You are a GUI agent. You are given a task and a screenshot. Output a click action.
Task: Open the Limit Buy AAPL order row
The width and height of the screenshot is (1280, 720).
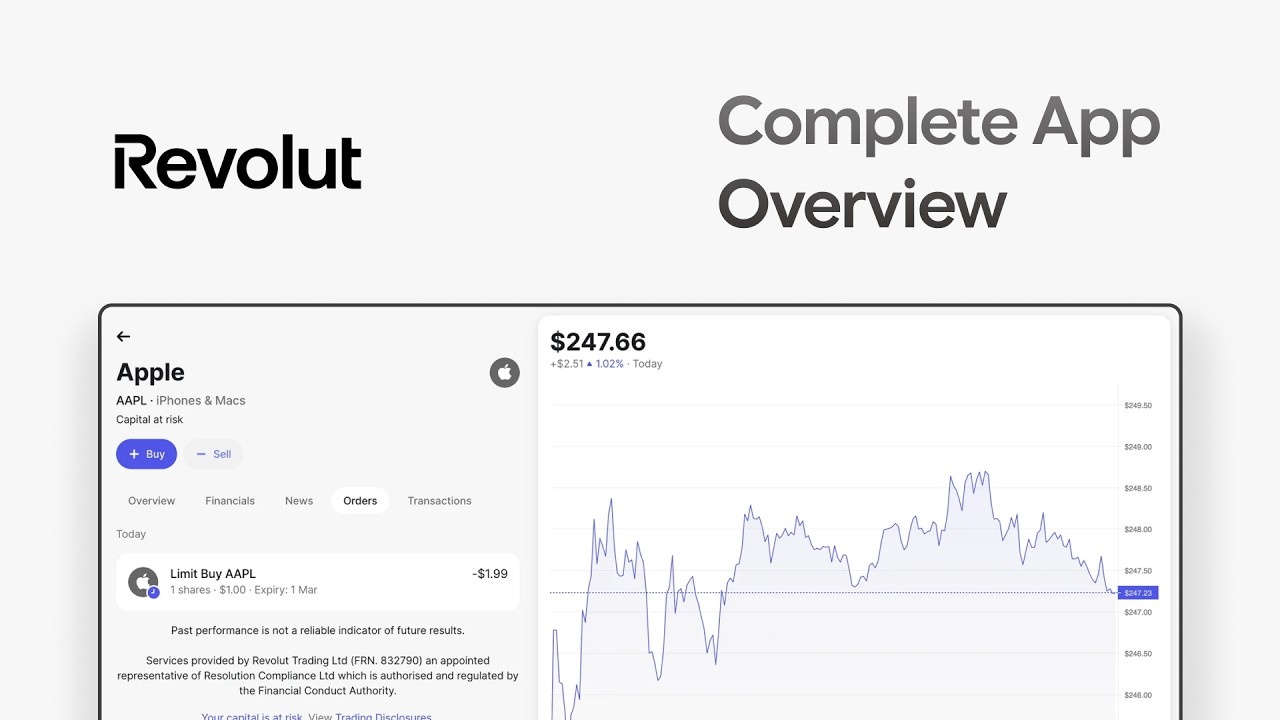[318, 582]
